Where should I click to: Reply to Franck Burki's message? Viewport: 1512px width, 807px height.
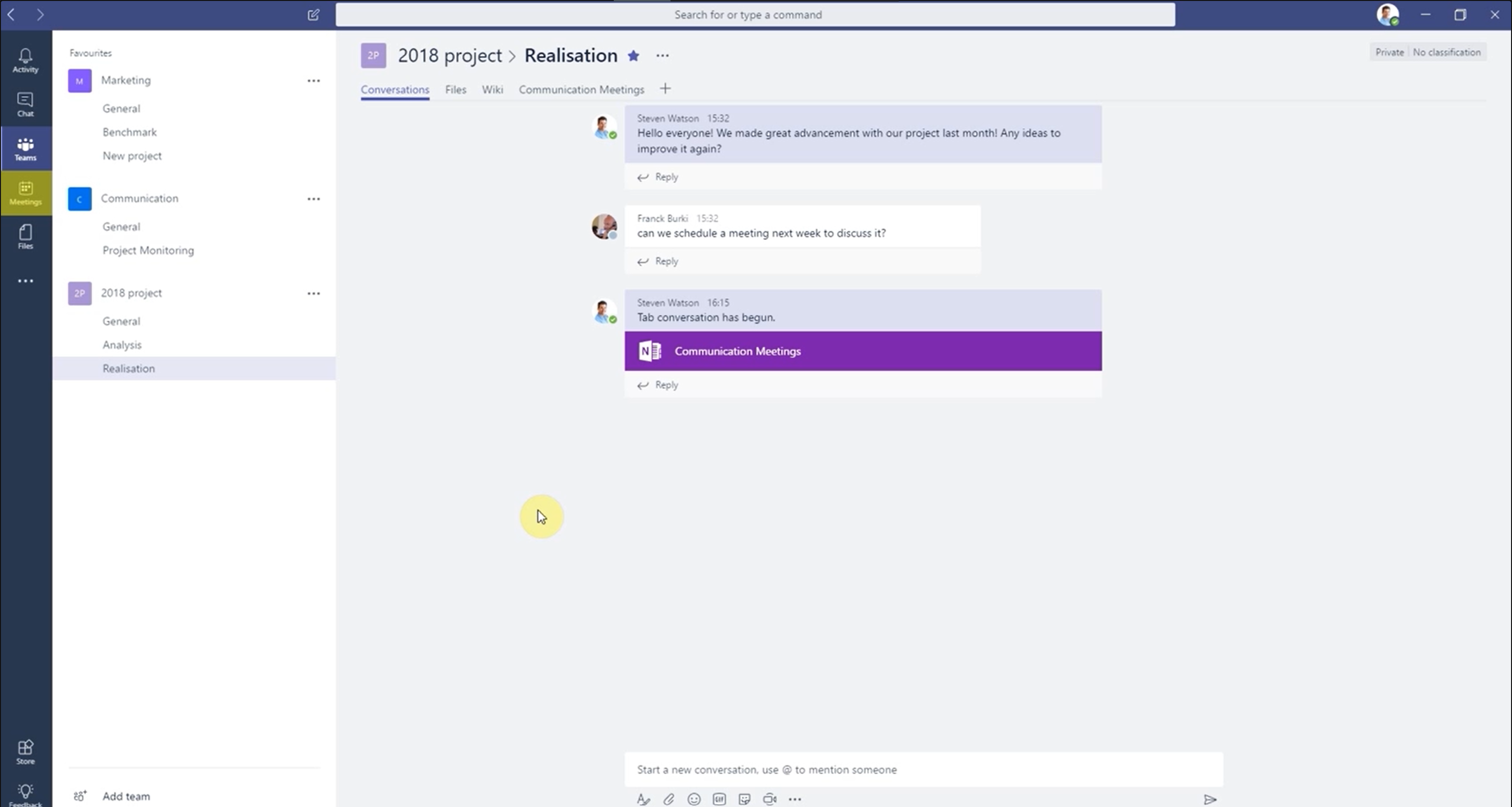click(x=666, y=261)
